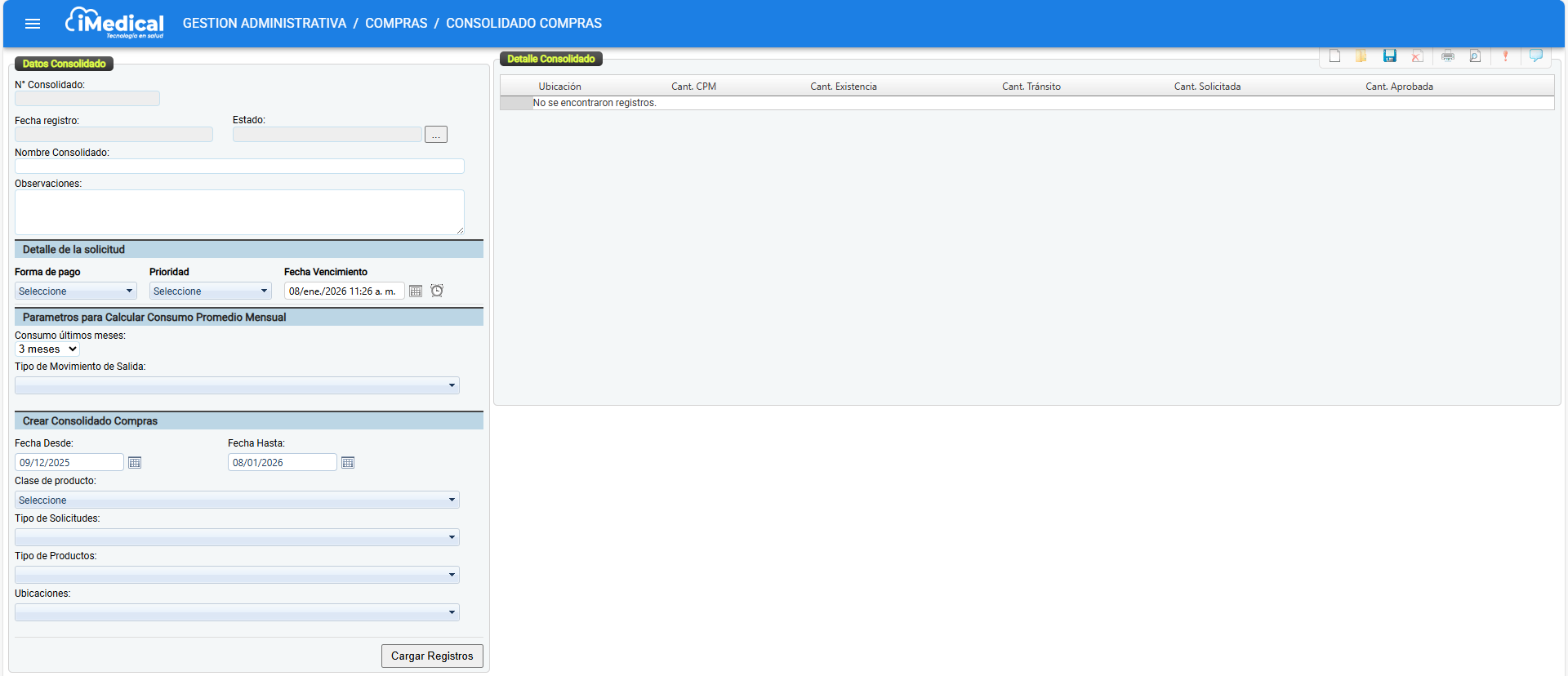Click the Detalle de la solicitud header
1568x676 pixels.
pyautogui.click(x=249, y=250)
